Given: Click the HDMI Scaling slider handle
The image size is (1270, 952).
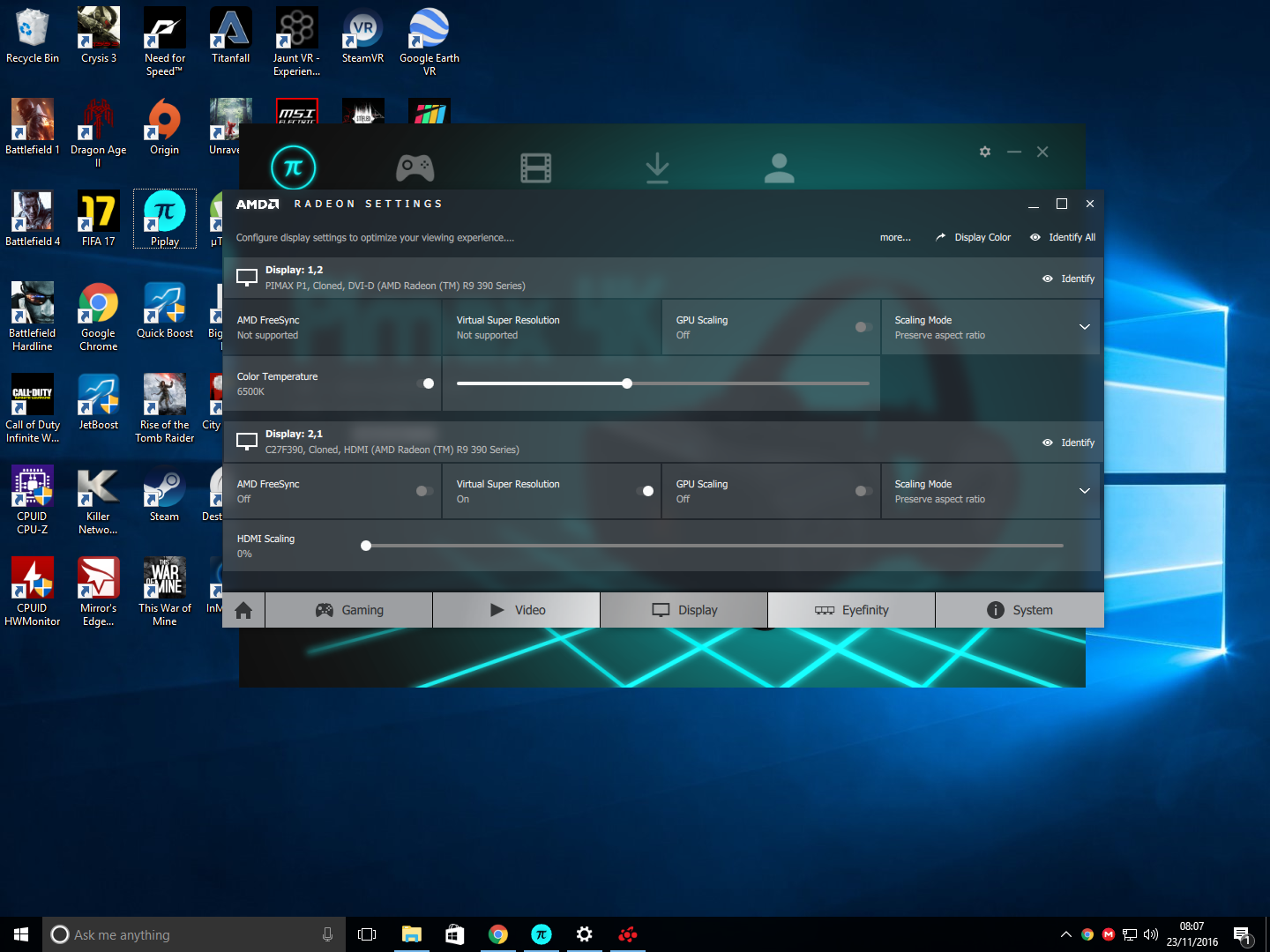Looking at the screenshot, I should tap(366, 546).
